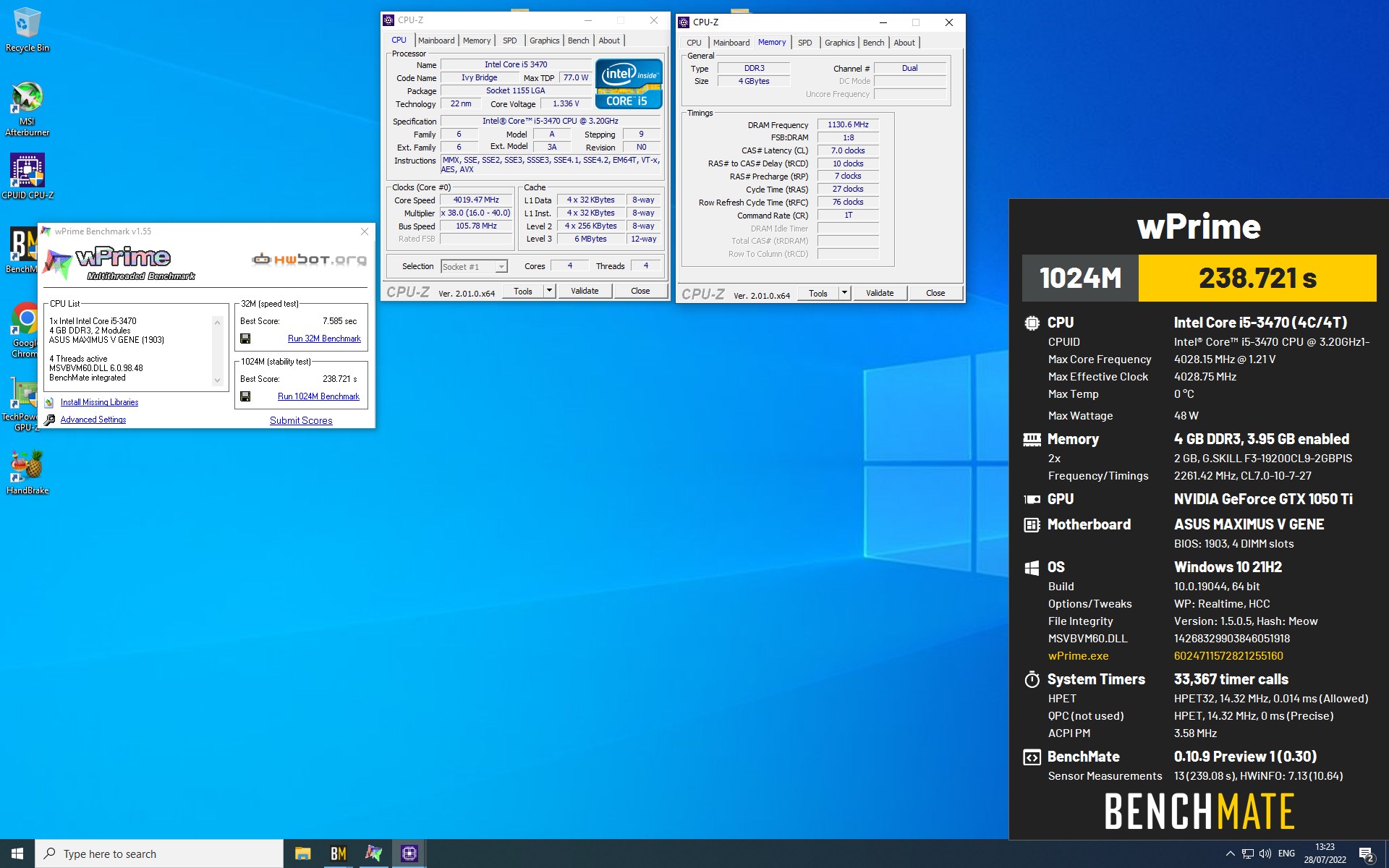Open File Explorer from the taskbar

click(x=302, y=854)
